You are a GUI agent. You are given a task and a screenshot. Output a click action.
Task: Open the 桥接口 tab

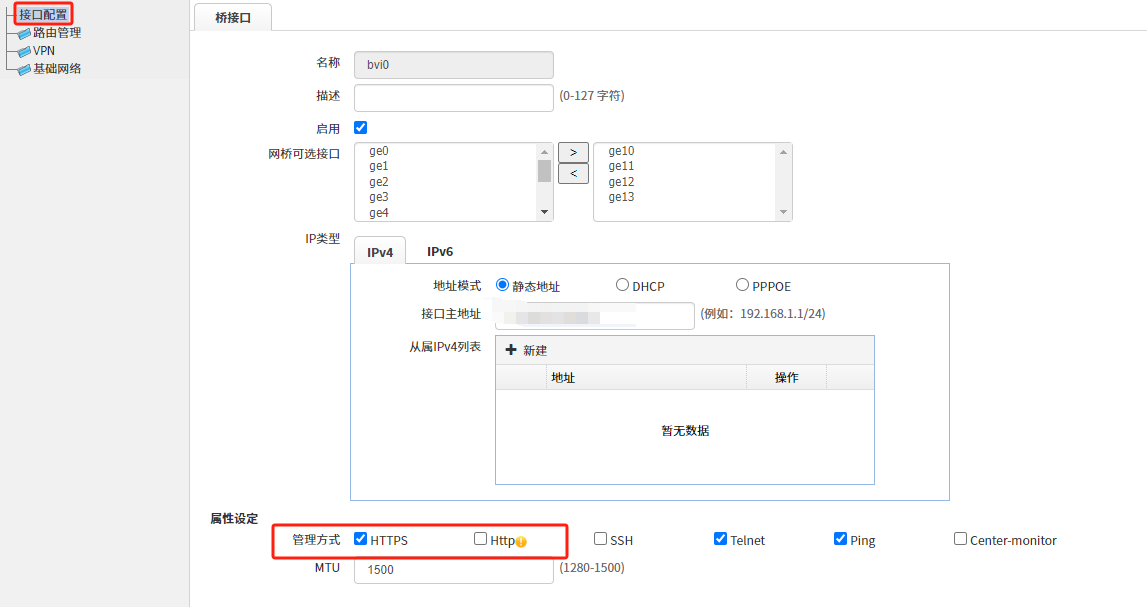232,17
